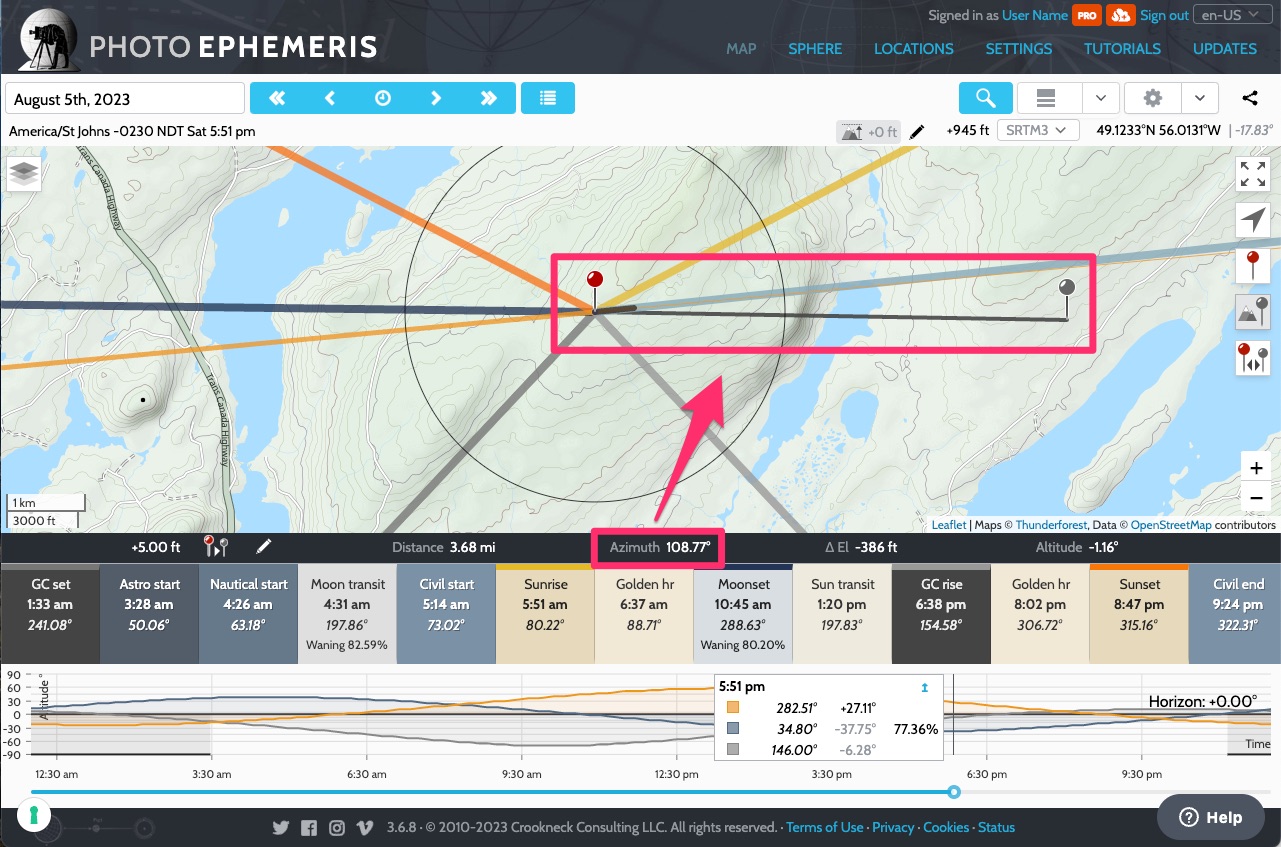
Task: Click the date field August 5th, 2023
Action: pos(125,99)
